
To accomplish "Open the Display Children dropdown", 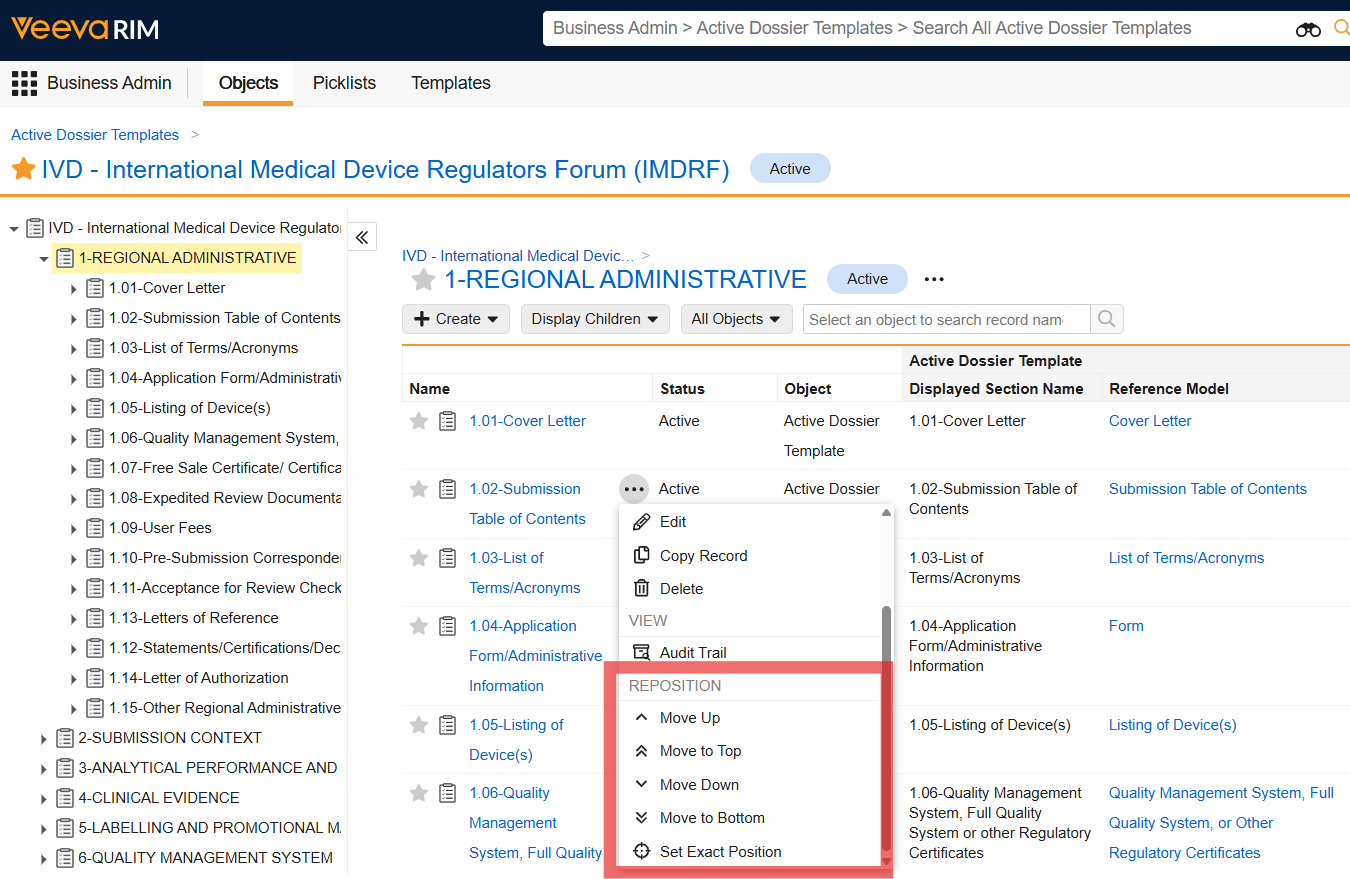I will (x=595, y=319).
